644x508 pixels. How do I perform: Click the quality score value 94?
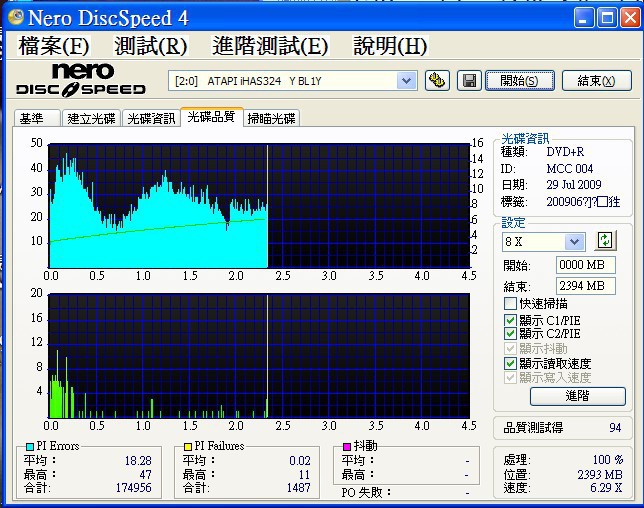[x=615, y=428]
